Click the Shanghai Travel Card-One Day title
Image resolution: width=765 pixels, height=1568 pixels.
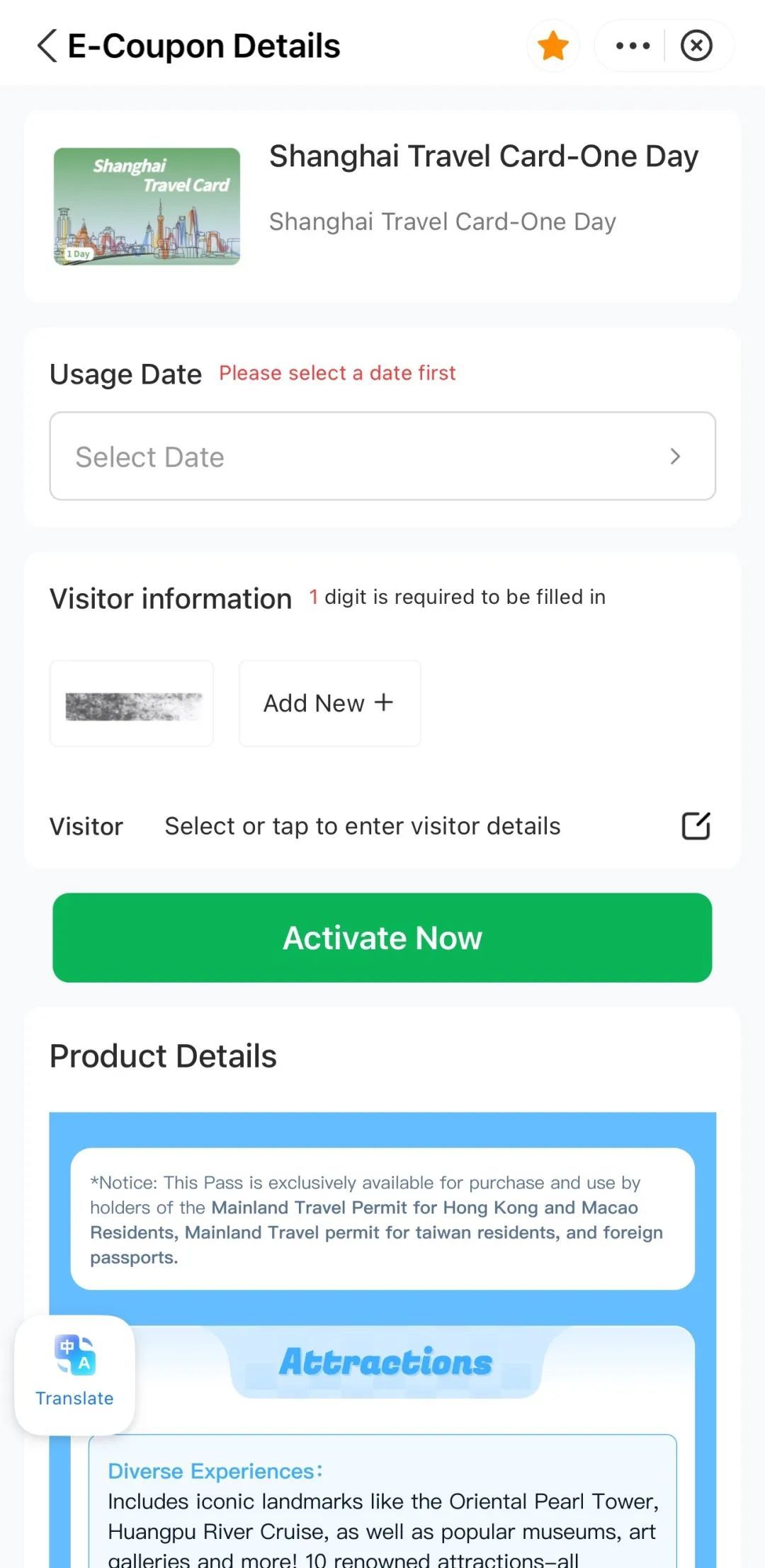click(484, 156)
